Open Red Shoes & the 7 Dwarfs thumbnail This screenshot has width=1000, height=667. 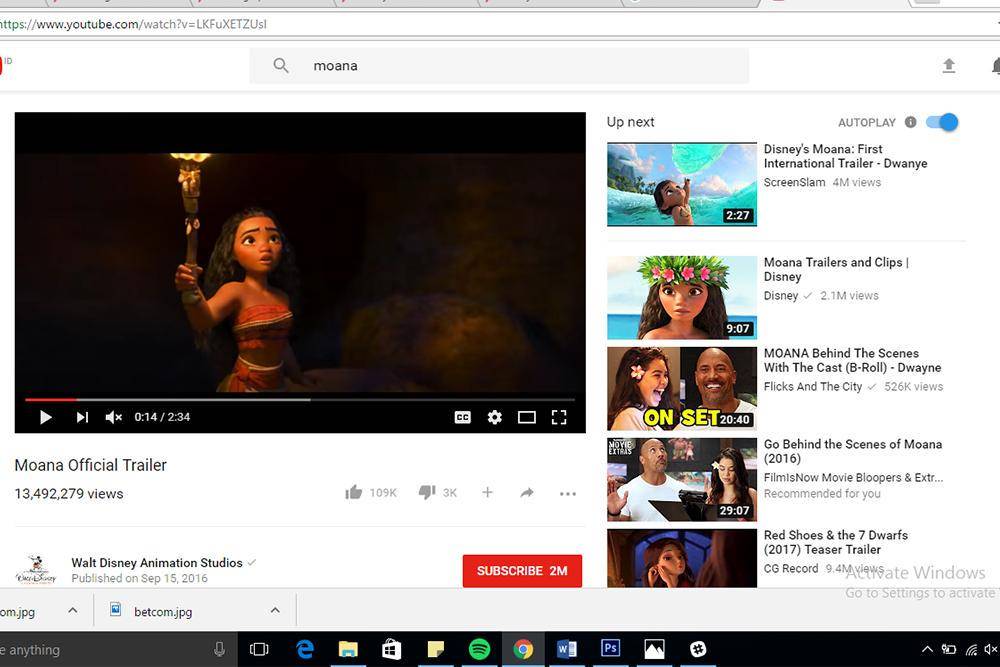[x=682, y=558]
